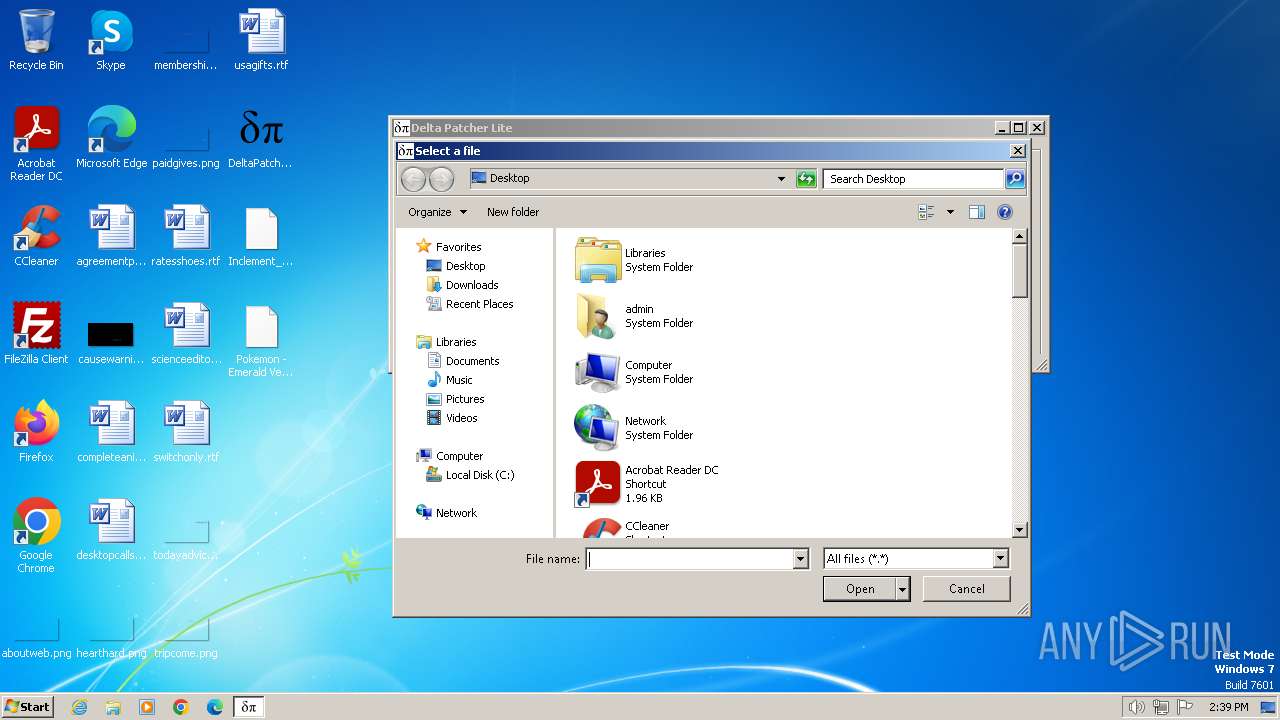1280x720 pixels.
Task: Open the help question mark icon
Action: tap(1005, 212)
